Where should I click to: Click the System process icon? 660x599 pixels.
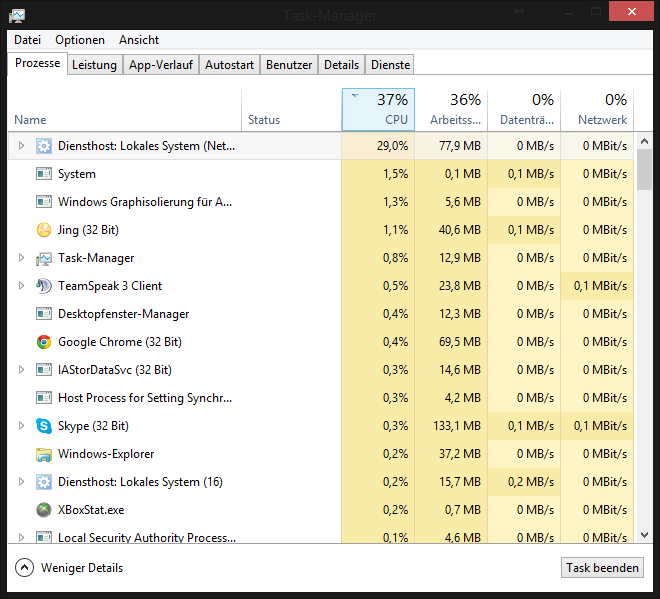[x=44, y=174]
